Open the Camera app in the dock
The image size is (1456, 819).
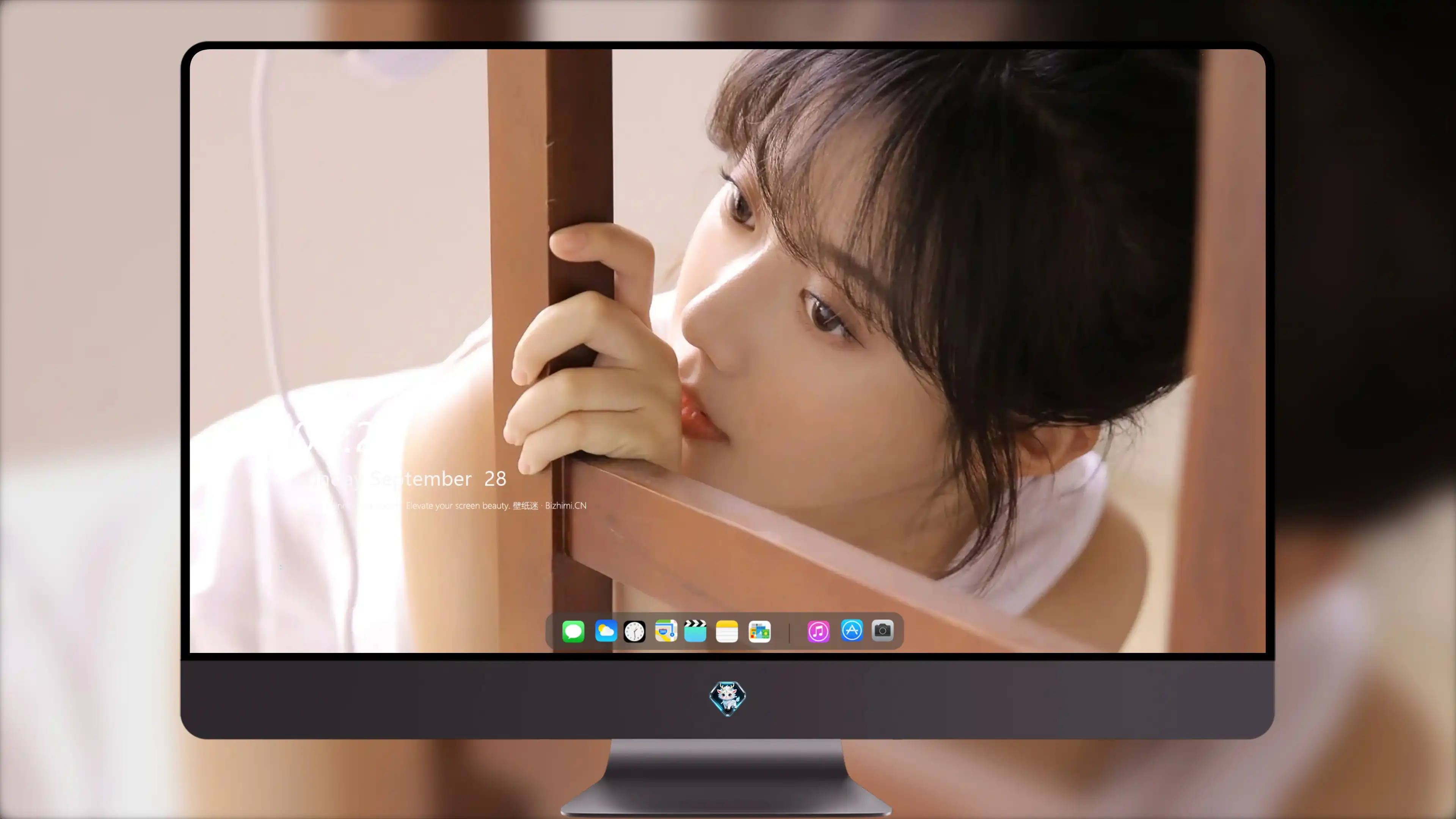(x=882, y=630)
